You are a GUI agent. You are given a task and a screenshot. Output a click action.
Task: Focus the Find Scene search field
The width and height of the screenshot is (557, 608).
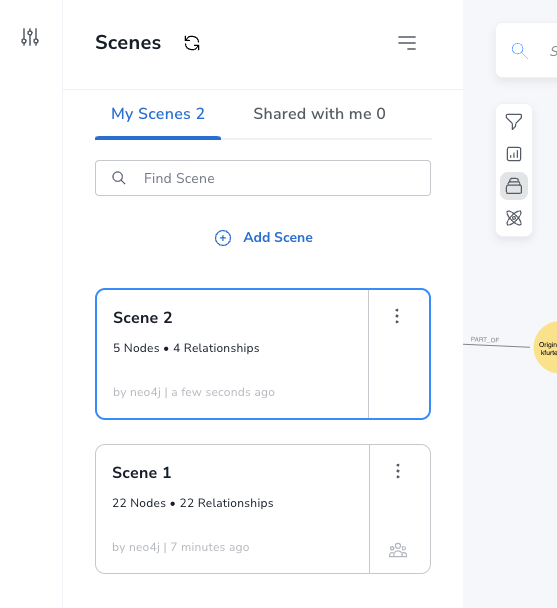[263, 178]
